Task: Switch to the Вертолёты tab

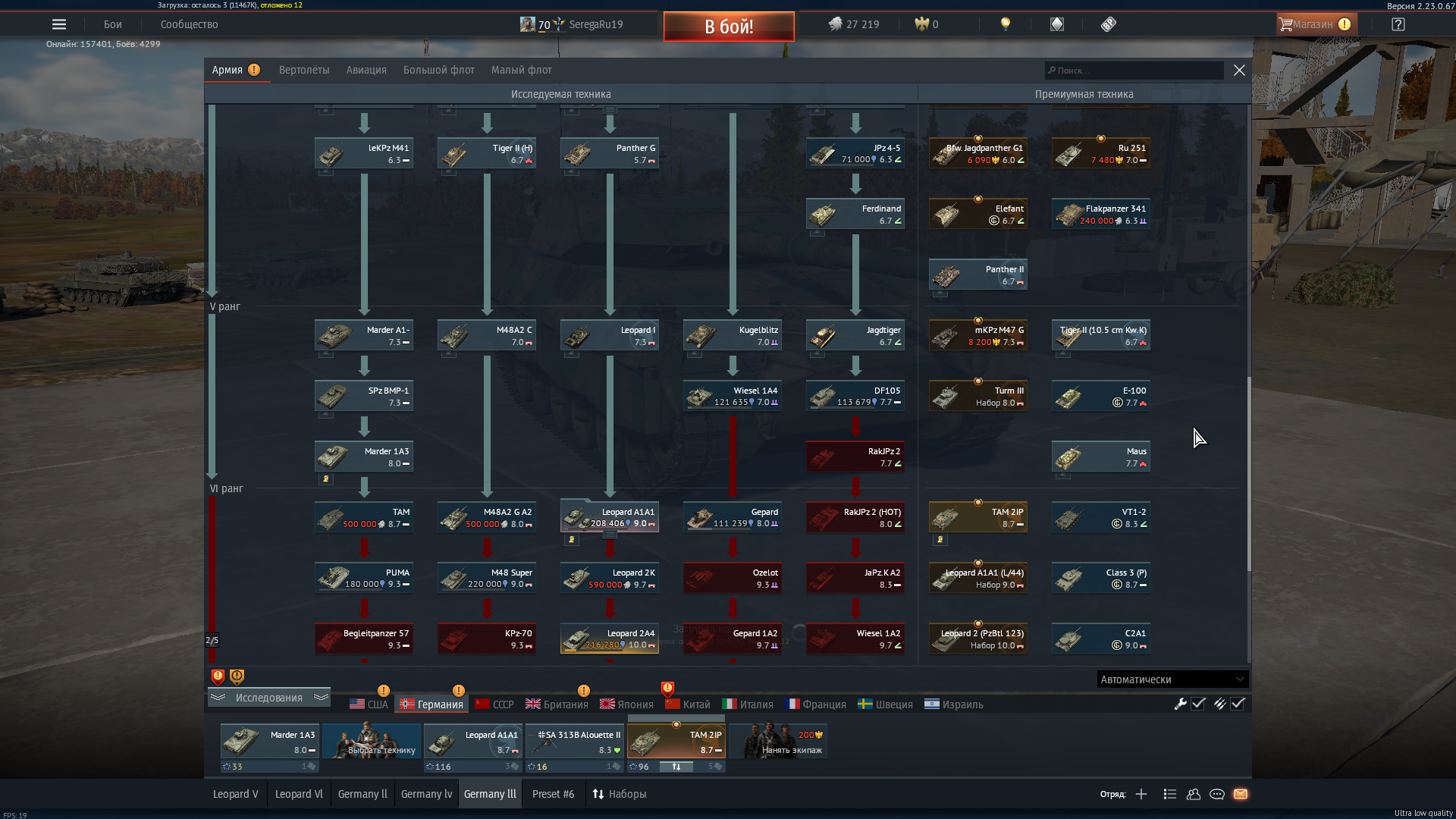Action: click(x=304, y=70)
